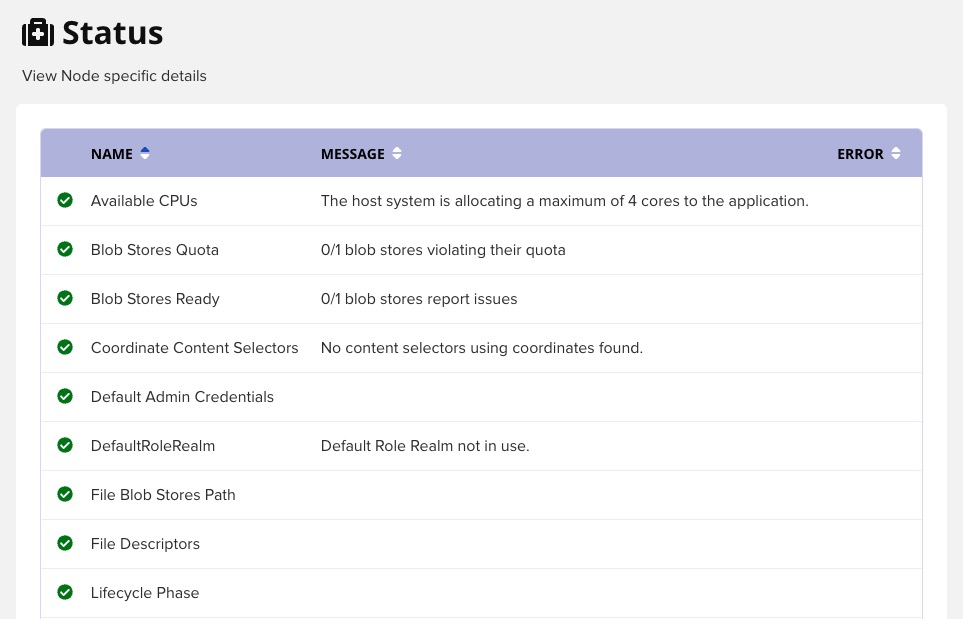Image resolution: width=963 pixels, height=619 pixels.
Task: Select the Available CPUs row entry
Action: 143,200
